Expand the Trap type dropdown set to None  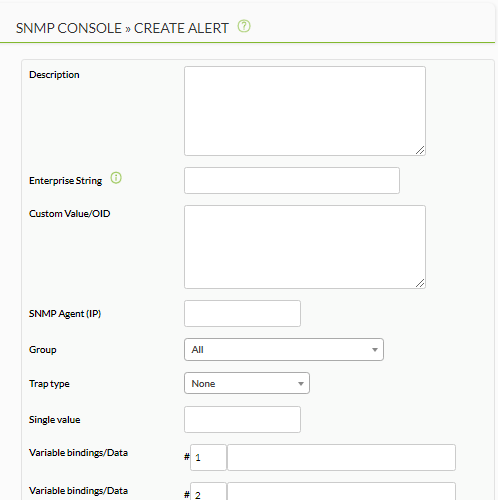pyautogui.click(x=247, y=383)
